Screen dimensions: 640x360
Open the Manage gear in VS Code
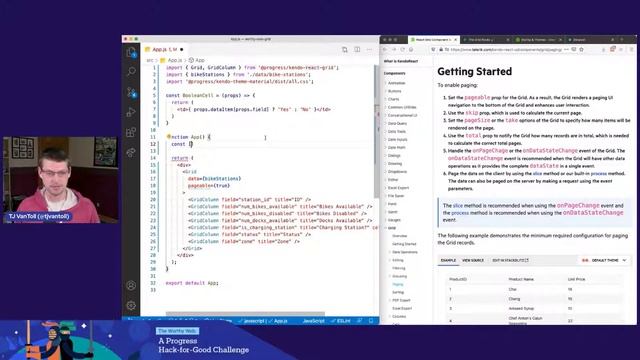131,305
